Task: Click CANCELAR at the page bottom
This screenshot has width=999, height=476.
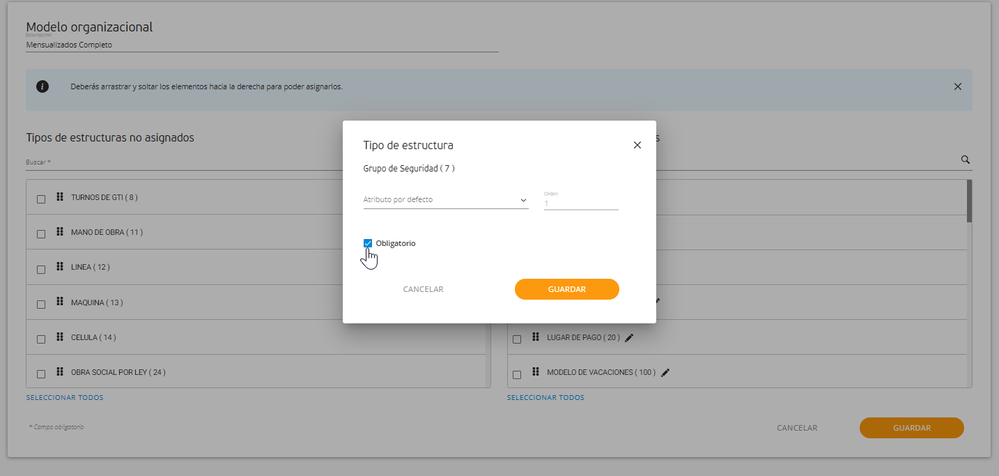Action: tap(797, 428)
